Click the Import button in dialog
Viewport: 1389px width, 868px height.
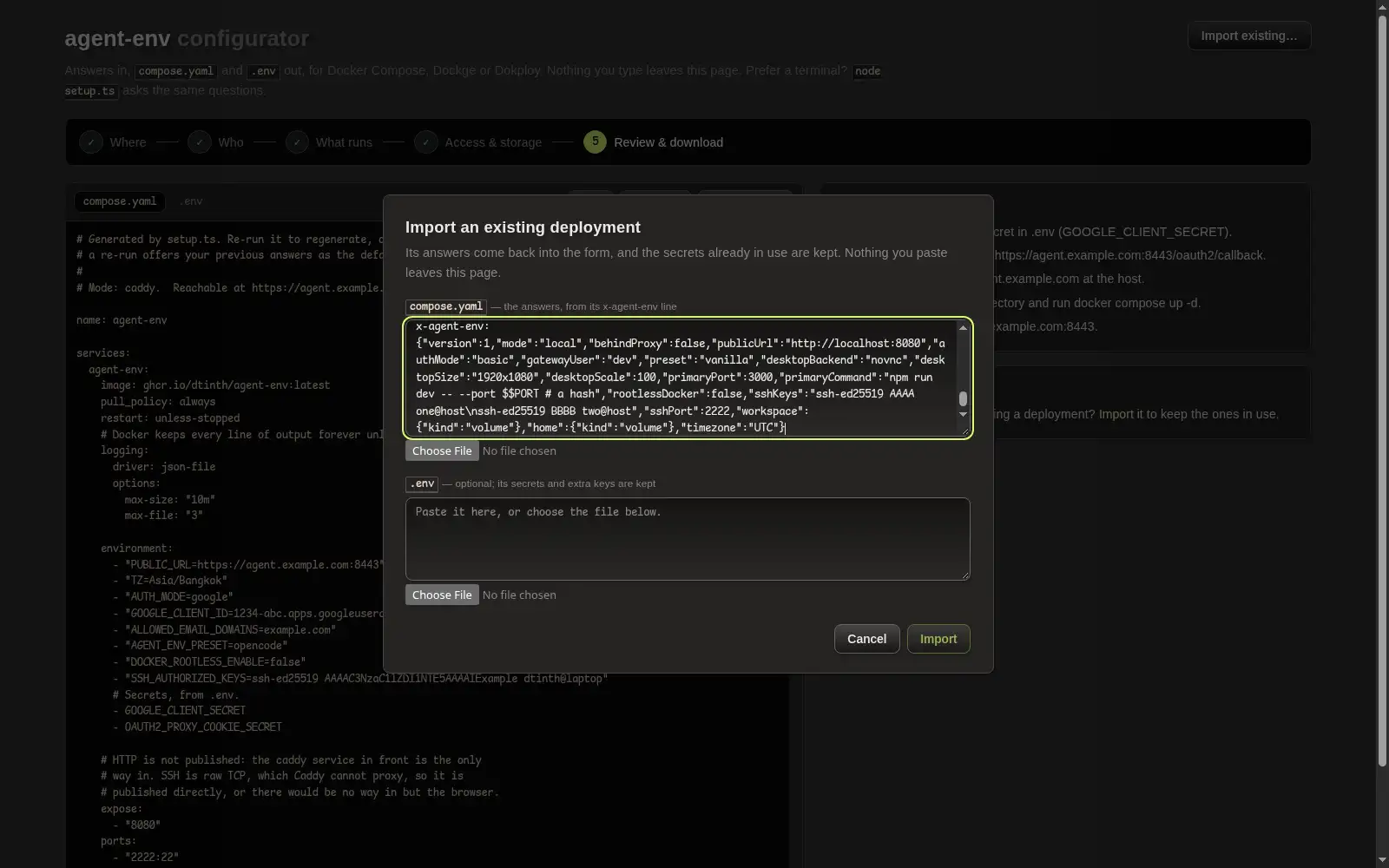pos(938,639)
